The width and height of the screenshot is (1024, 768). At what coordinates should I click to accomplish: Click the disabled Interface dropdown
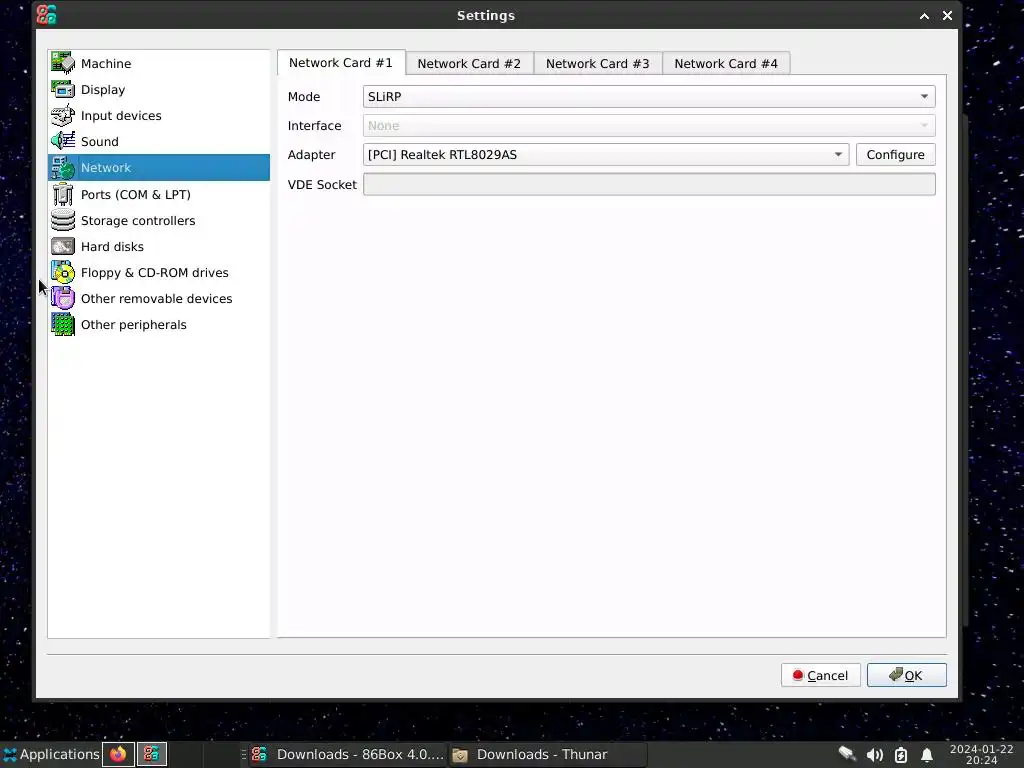648,125
